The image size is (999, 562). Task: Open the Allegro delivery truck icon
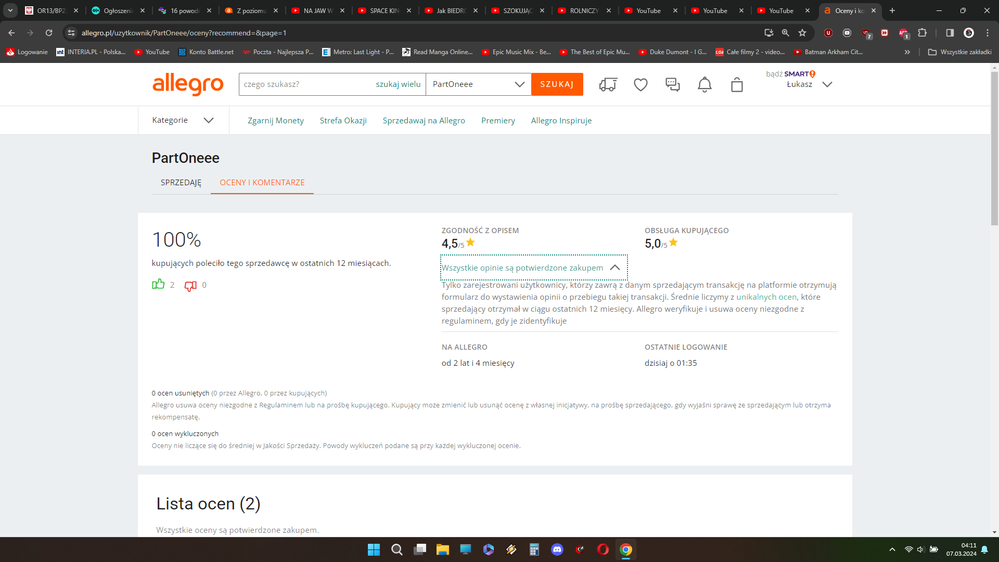(x=608, y=84)
